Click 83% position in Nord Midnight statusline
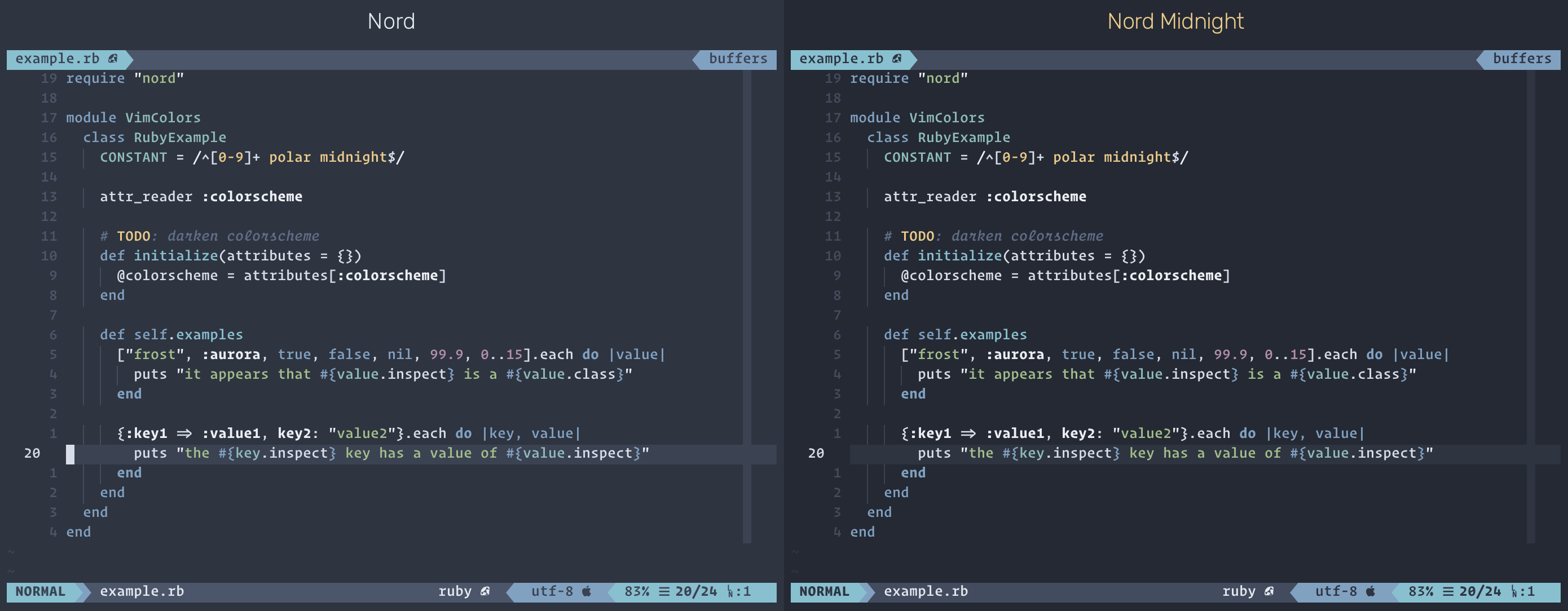The image size is (1568, 611). point(1421,591)
